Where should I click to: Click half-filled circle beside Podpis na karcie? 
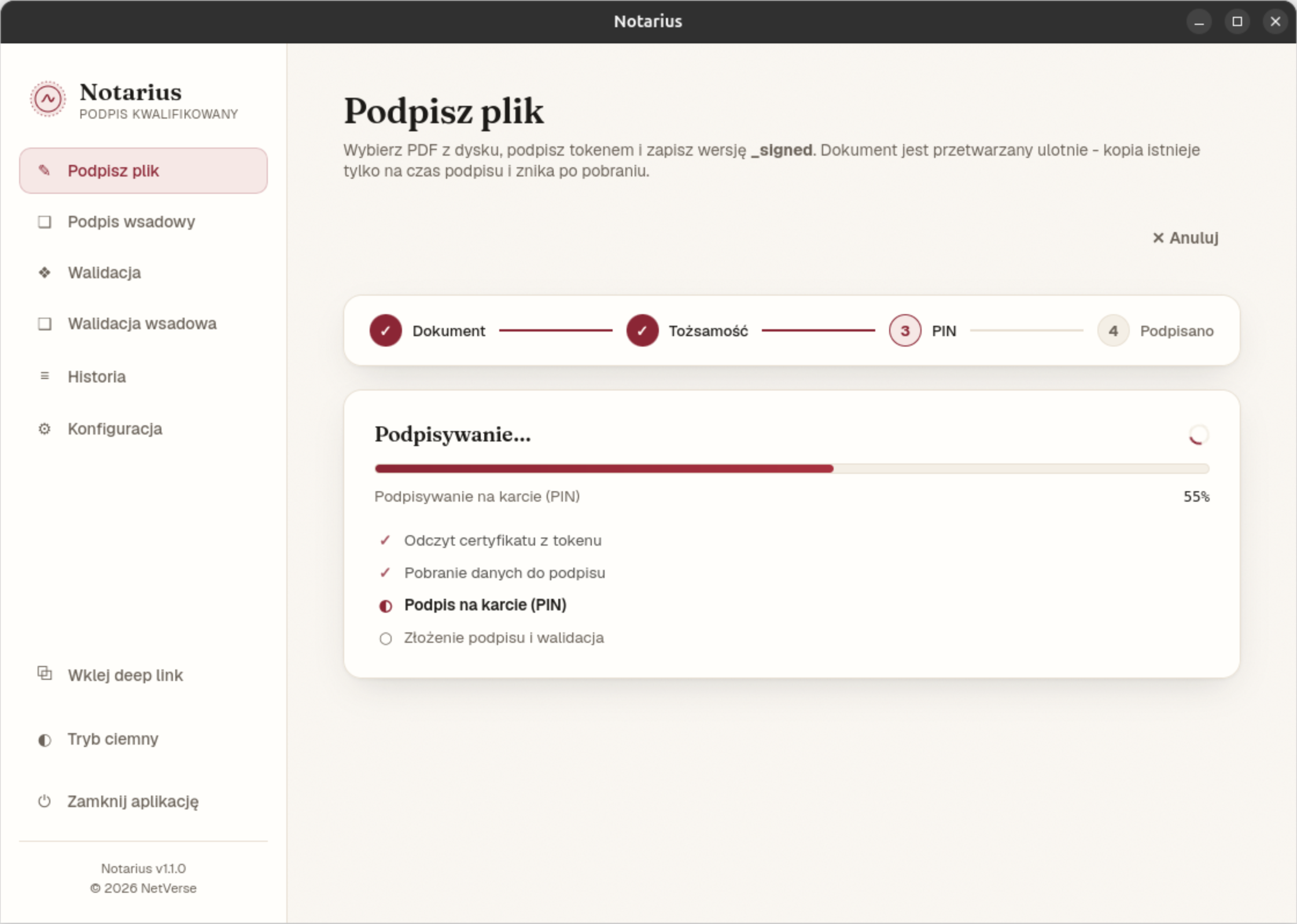[x=385, y=606]
